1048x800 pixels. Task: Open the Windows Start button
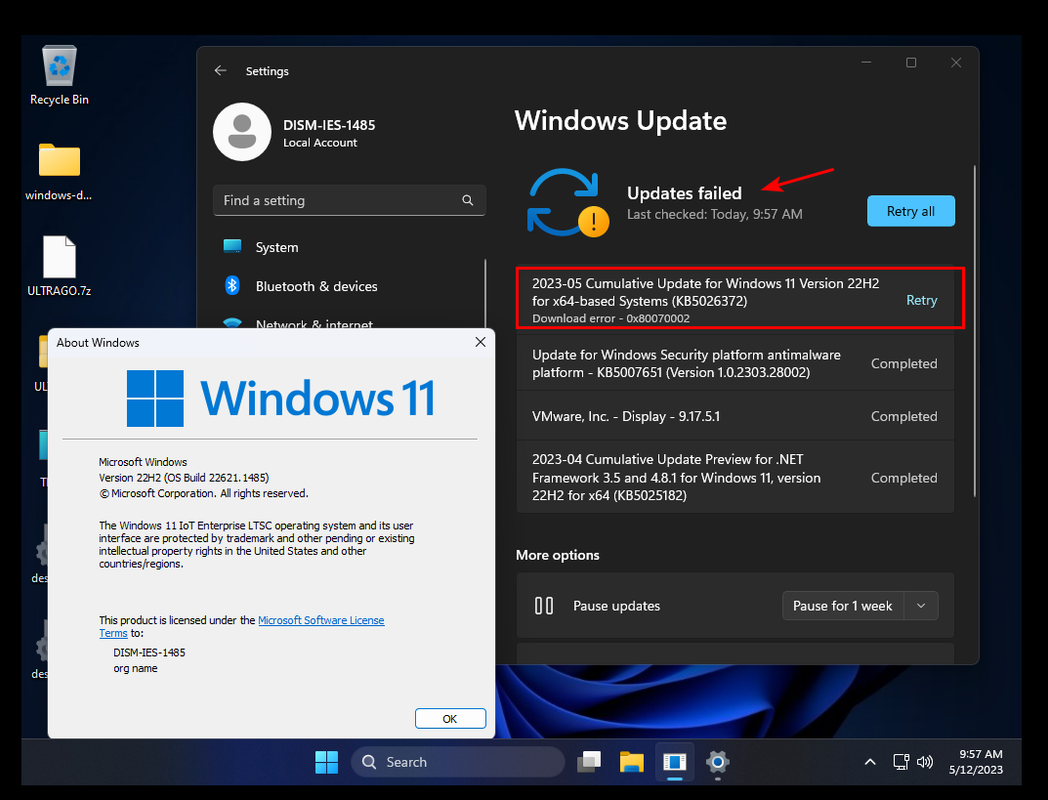pyautogui.click(x=326, y=762)
